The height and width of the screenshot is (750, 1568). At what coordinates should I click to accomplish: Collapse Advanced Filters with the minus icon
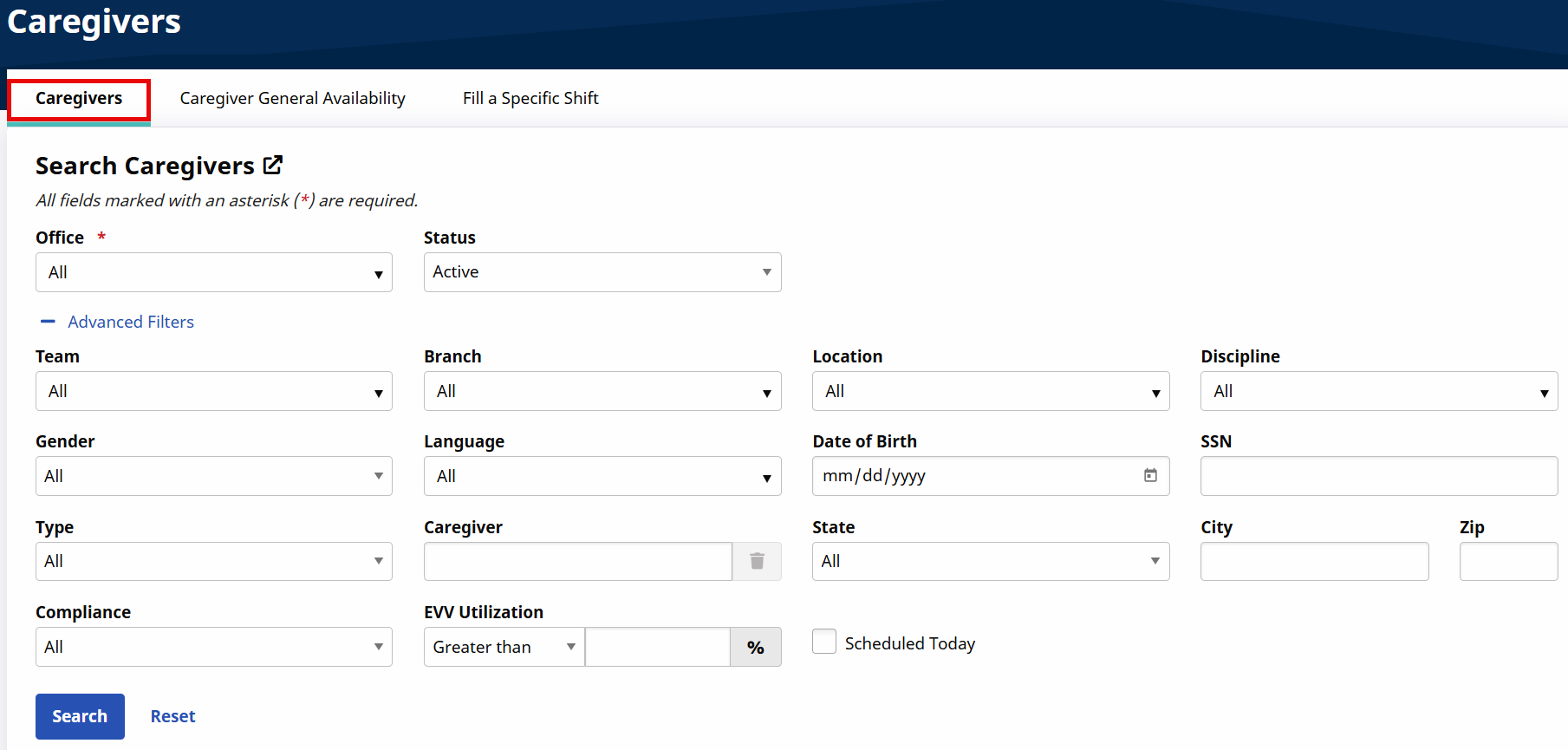click(48, 322)
